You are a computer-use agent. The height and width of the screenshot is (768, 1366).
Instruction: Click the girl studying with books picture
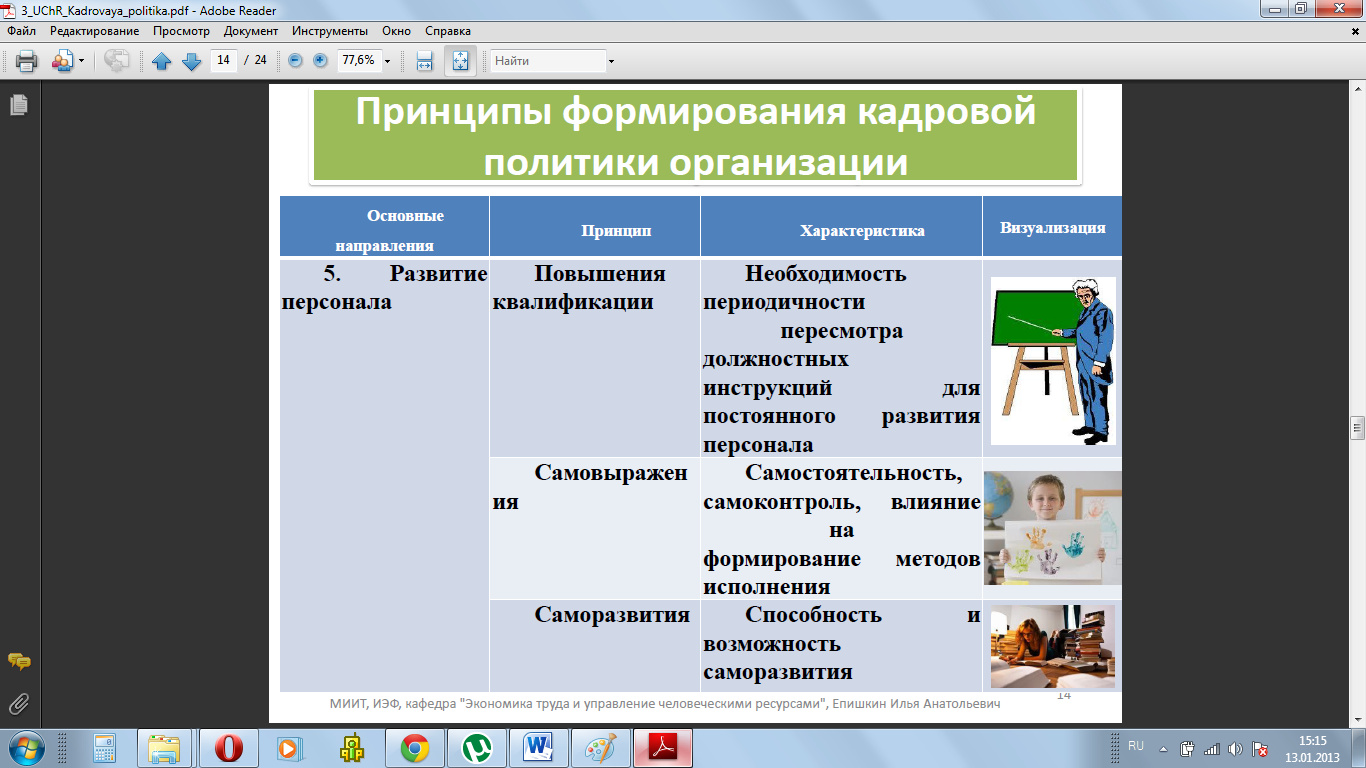click(x=1053, y=646)
